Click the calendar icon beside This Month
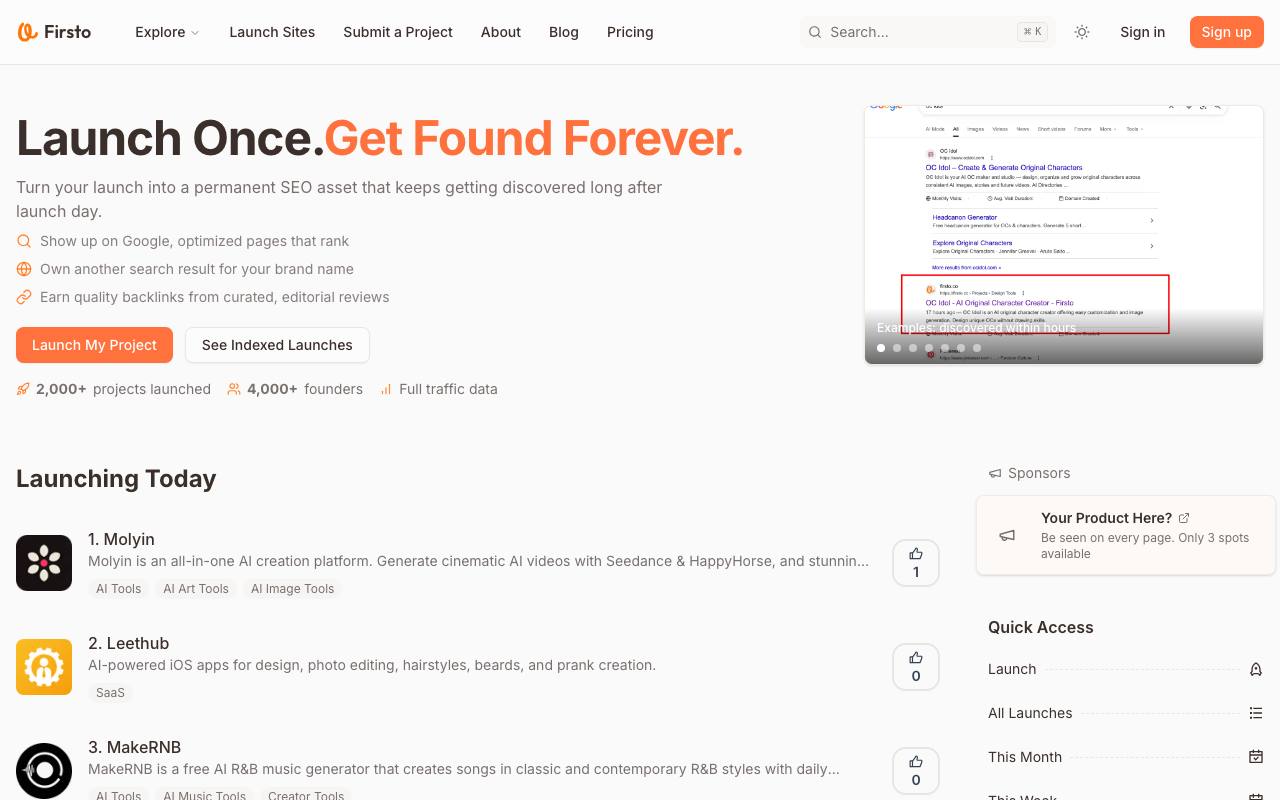This screenshot has height=800, width=1280. (x=1256, y=757)
